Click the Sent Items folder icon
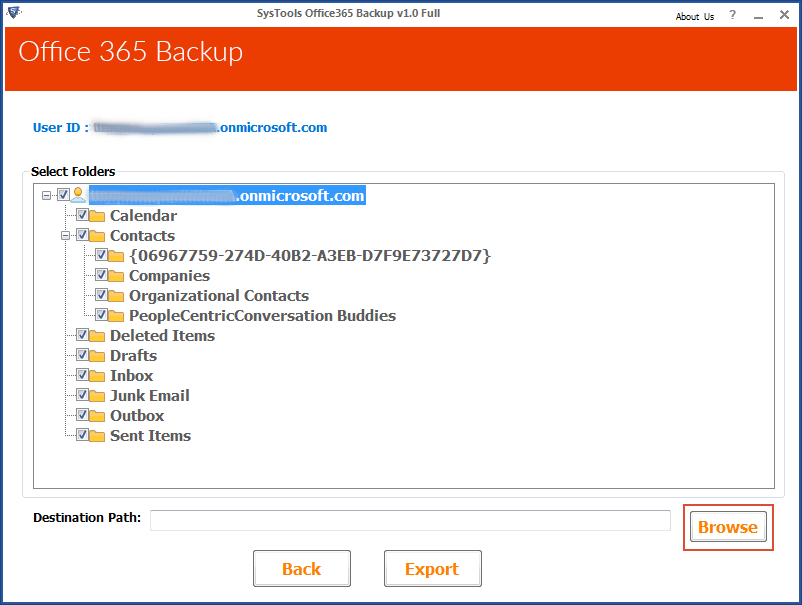This screenshot has width=802, height=605. click(98, 436)
